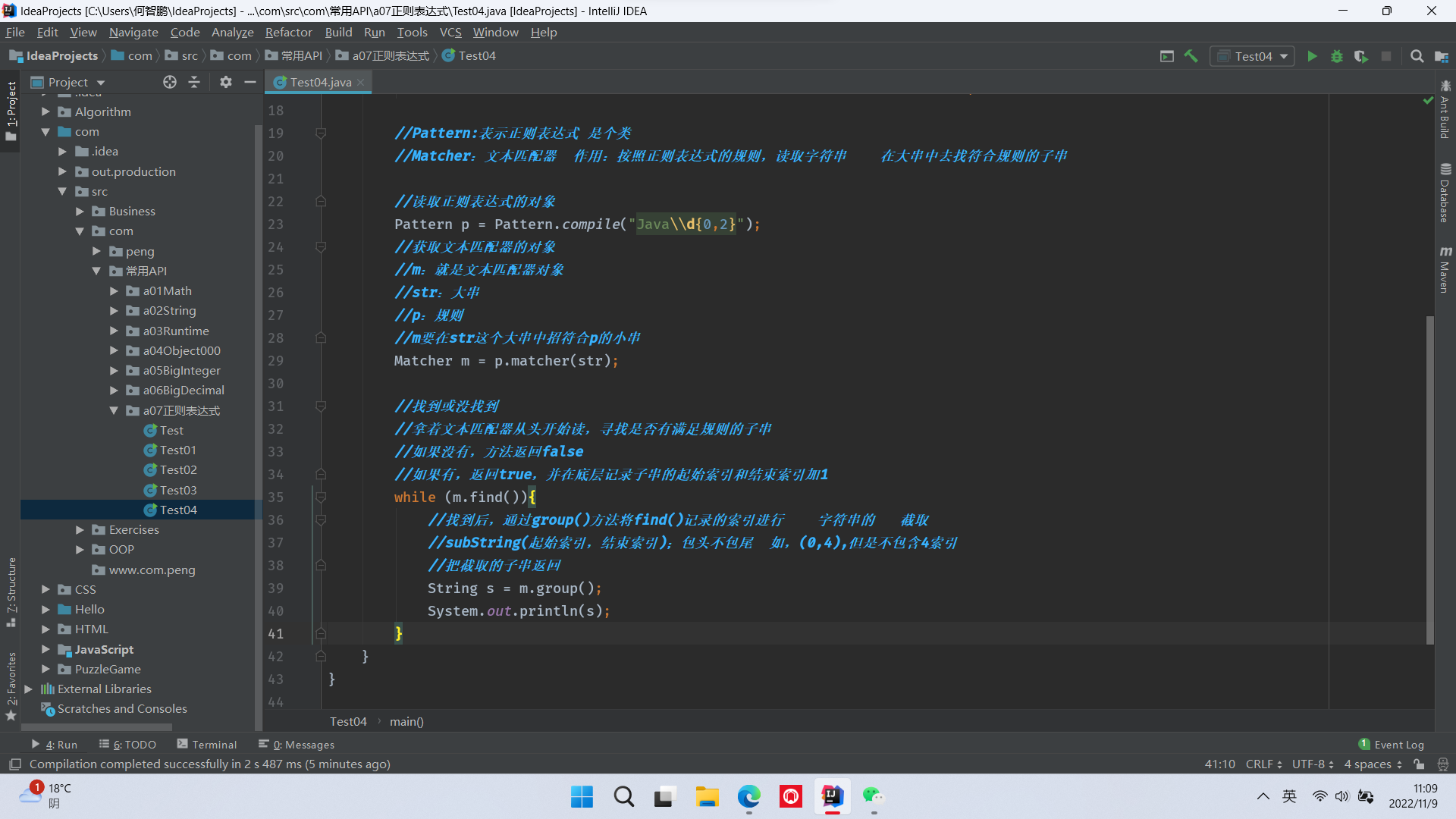Run with coverage shield icon

pos(1361,56)
